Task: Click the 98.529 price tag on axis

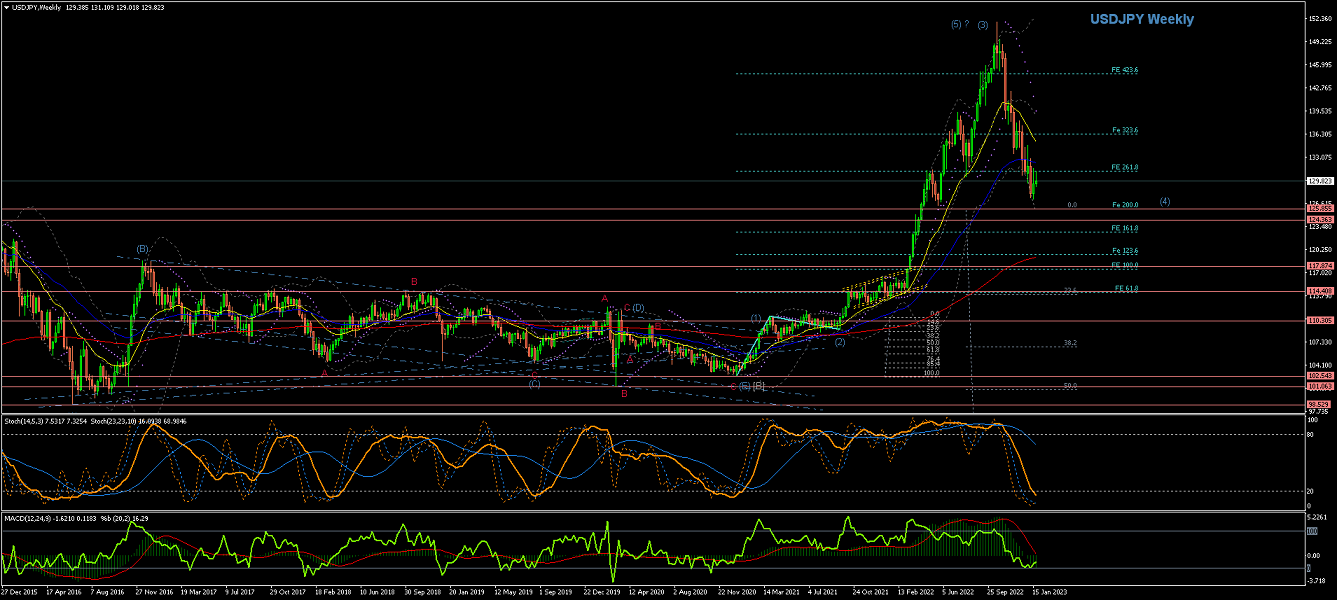Action: 1320,404
